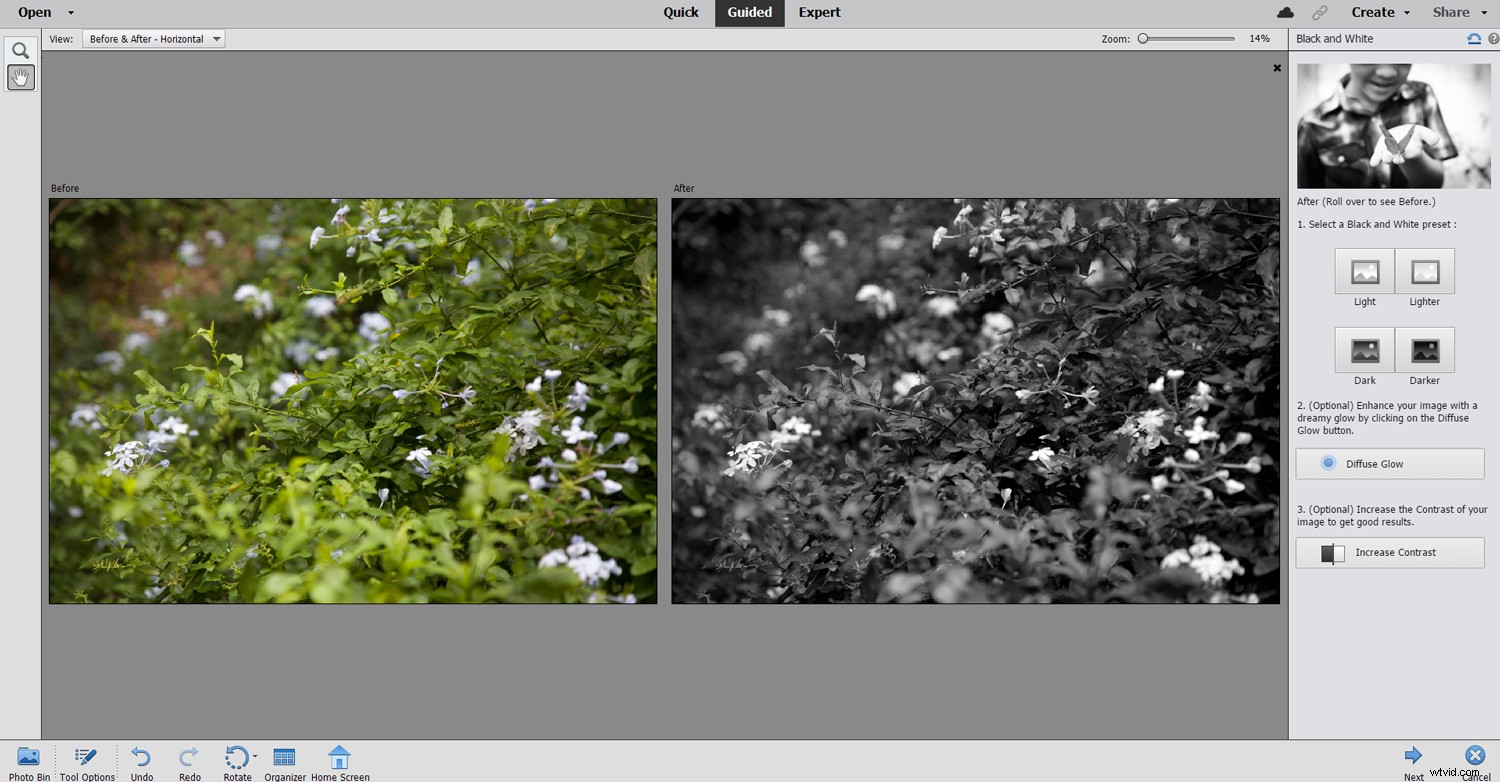
Task: Apply Increase Contrast to the image
Action: click(1389, 552)
